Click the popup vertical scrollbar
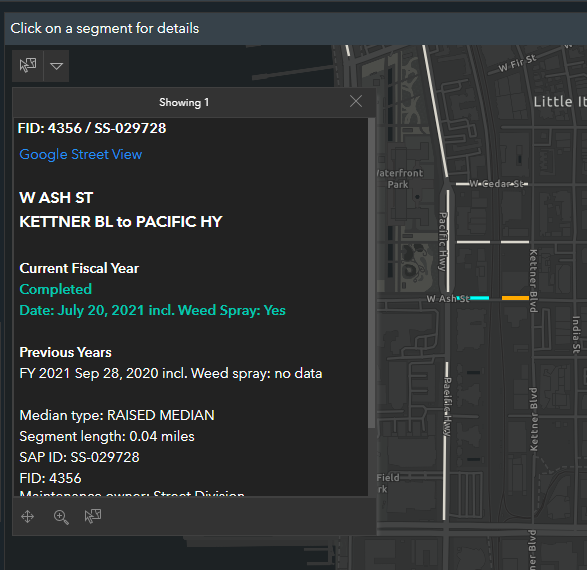 [x=371, y=273]
